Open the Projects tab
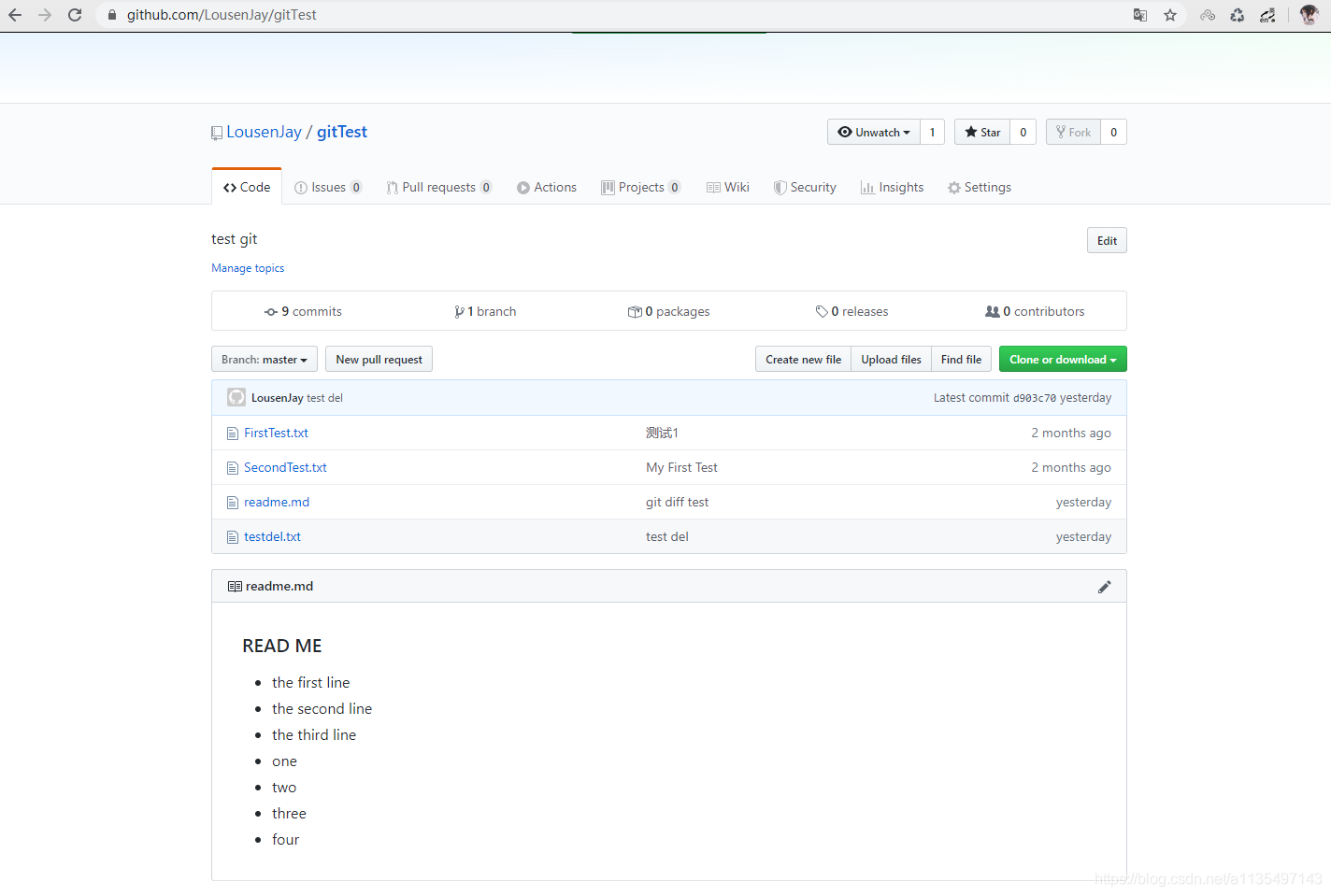 tap(641, 187)
